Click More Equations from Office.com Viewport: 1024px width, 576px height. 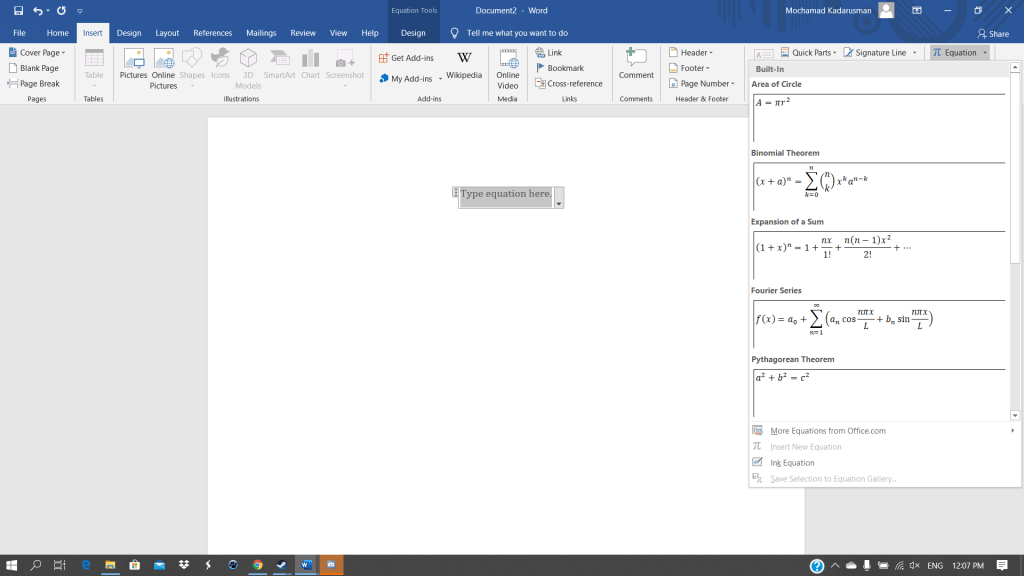click(827, 431)
